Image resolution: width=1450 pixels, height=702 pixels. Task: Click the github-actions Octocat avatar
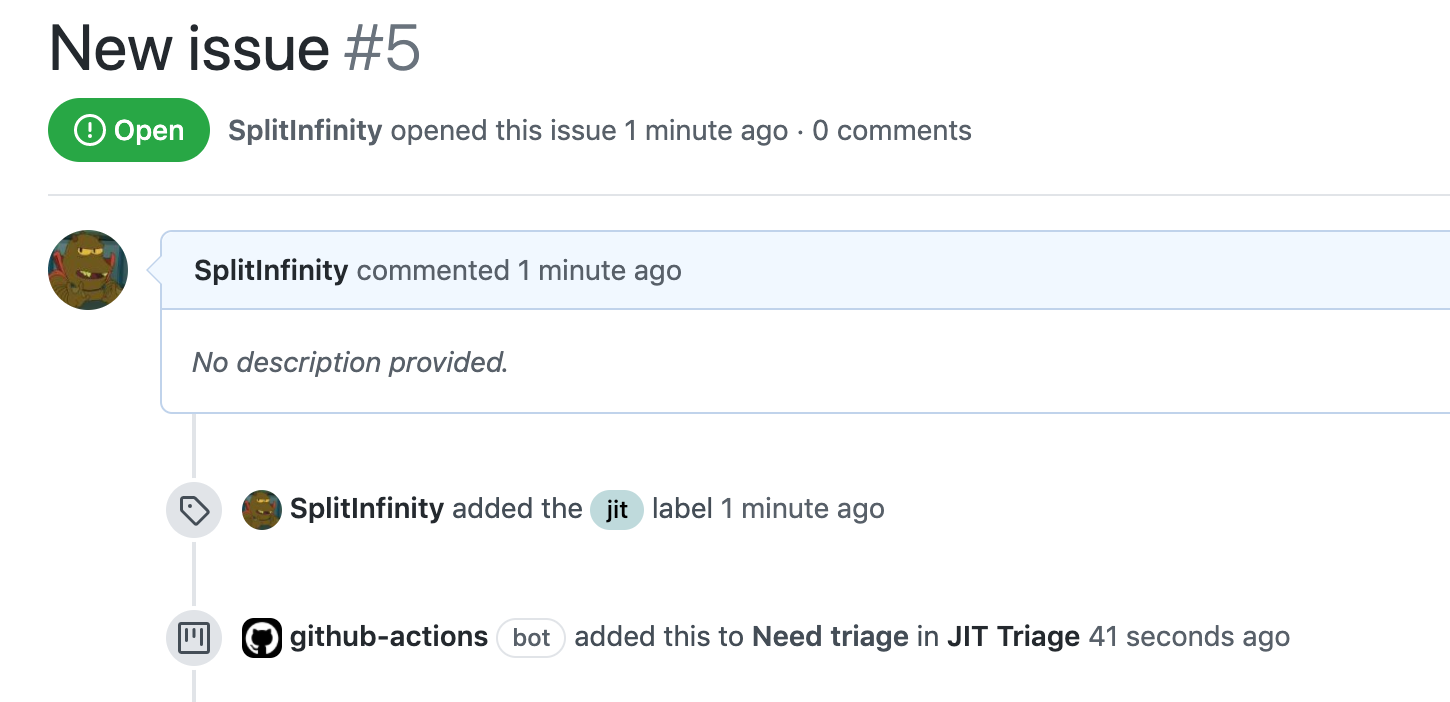pos(262,637)
